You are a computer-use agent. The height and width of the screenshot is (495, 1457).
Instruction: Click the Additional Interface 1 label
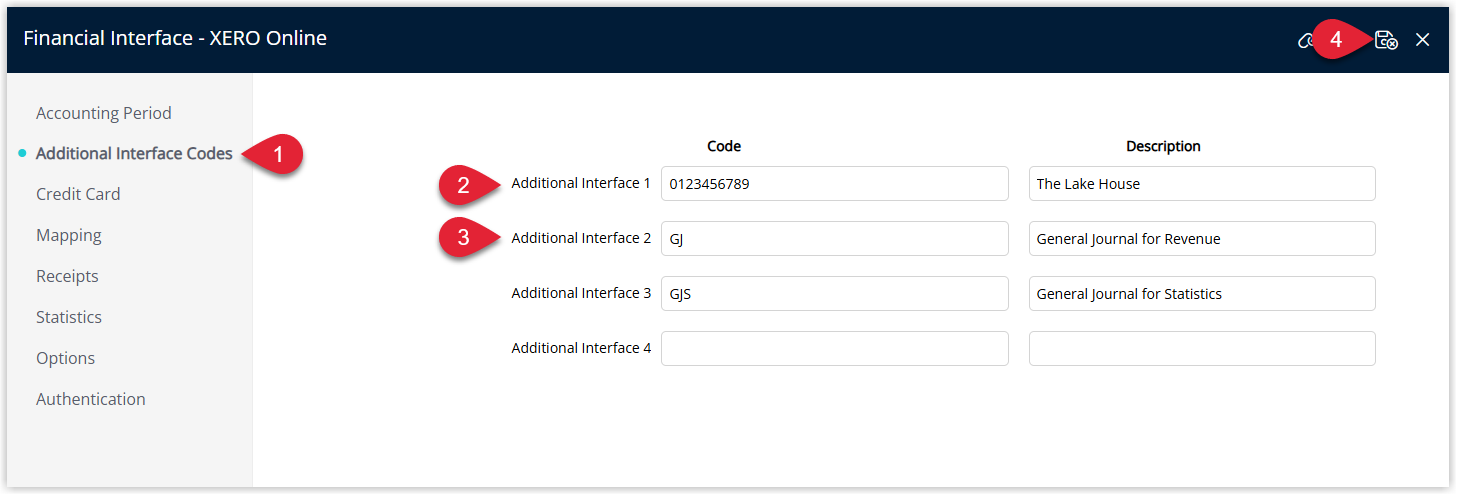click(581, 183)
